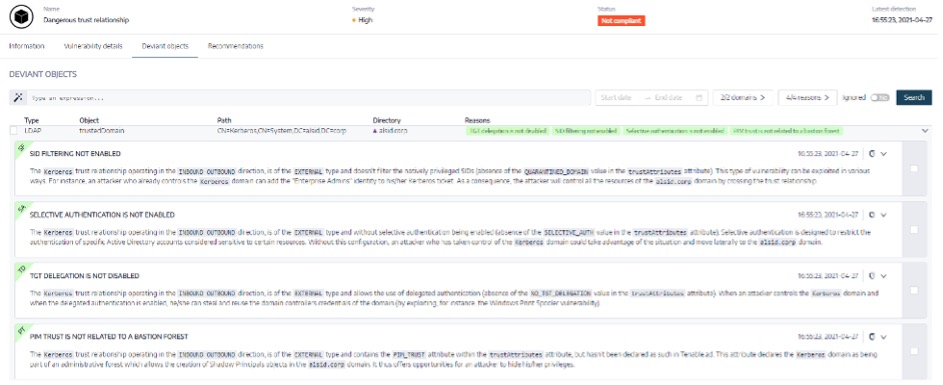Collapse the trustedDomain row chevron
Screen dimensions: 943x385
pos(924,131)
